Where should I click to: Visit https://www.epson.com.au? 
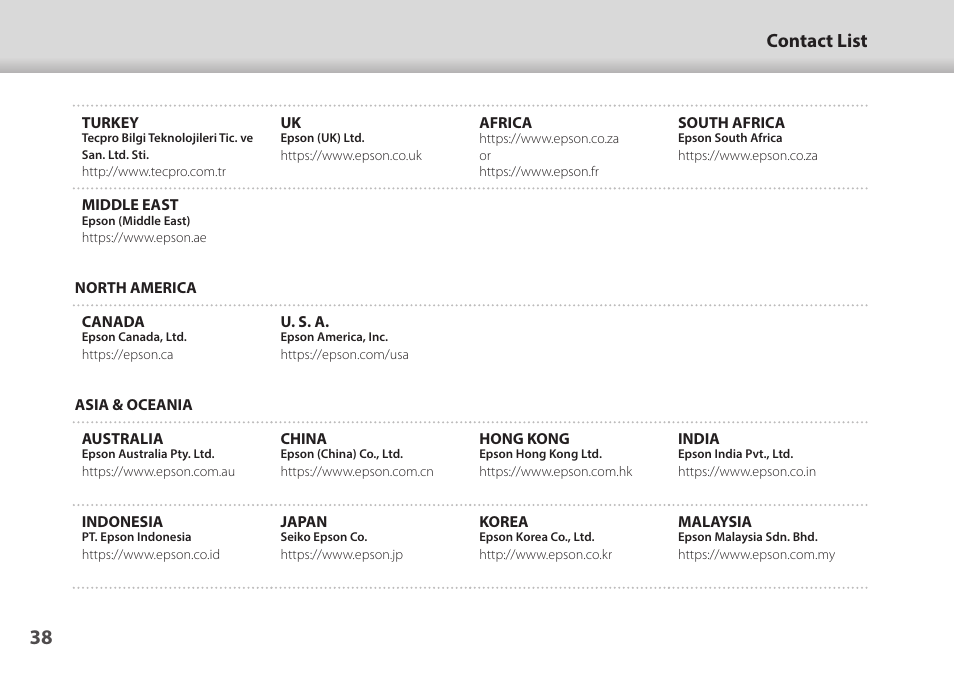coord(158,472)
